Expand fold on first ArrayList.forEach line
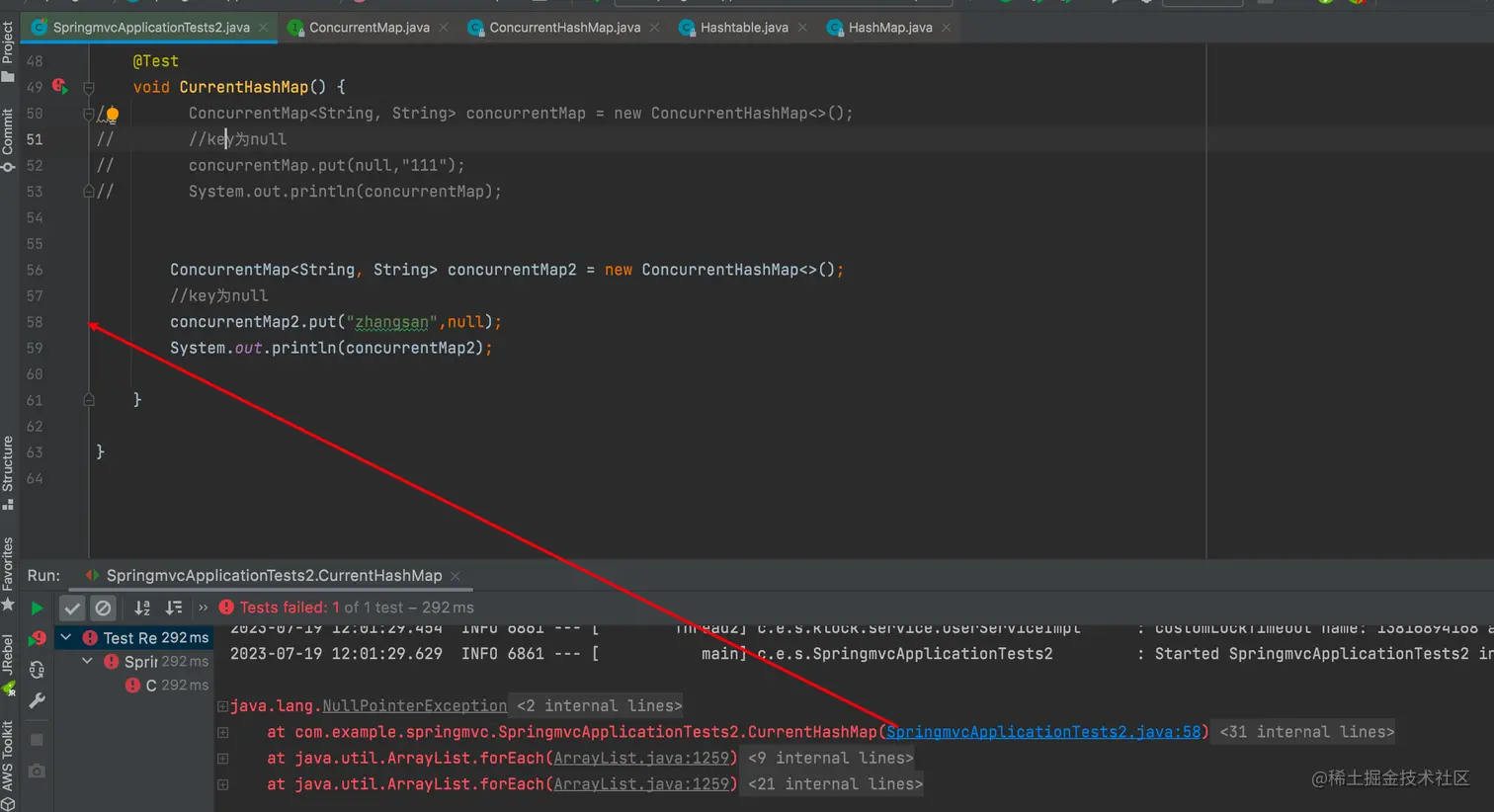Image resolution: width=1494 pixels, height=812 pixels. point(223,759)
